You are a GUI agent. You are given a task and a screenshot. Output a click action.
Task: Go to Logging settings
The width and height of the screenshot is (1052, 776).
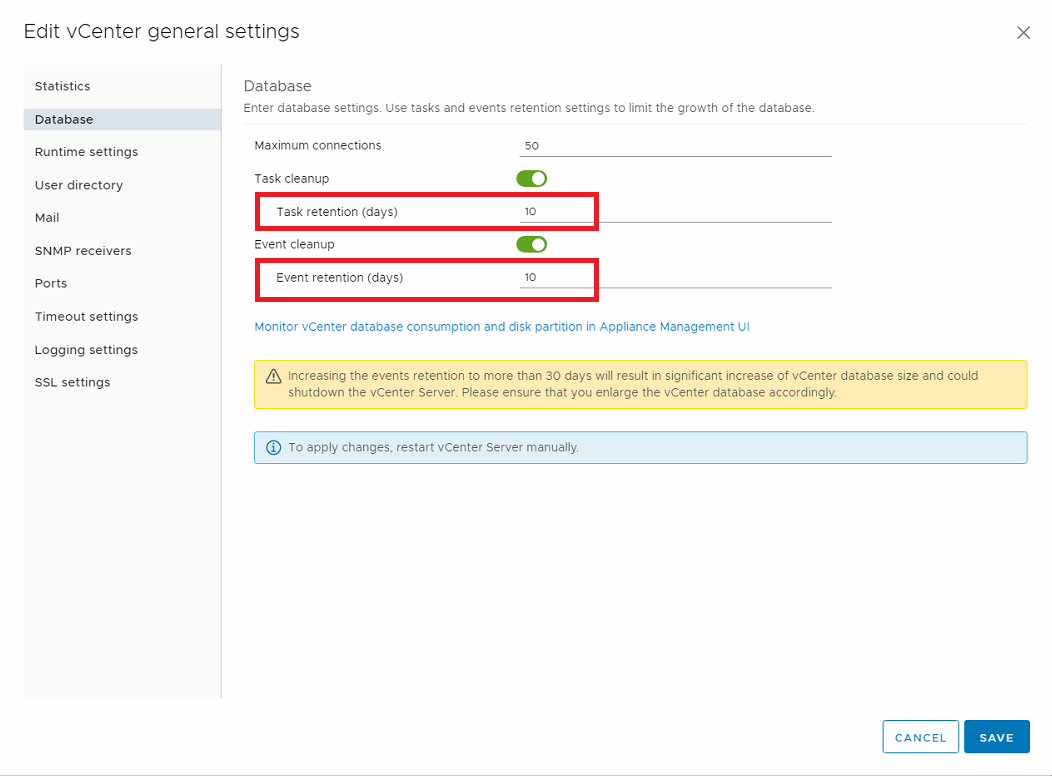tap(87, 349)
